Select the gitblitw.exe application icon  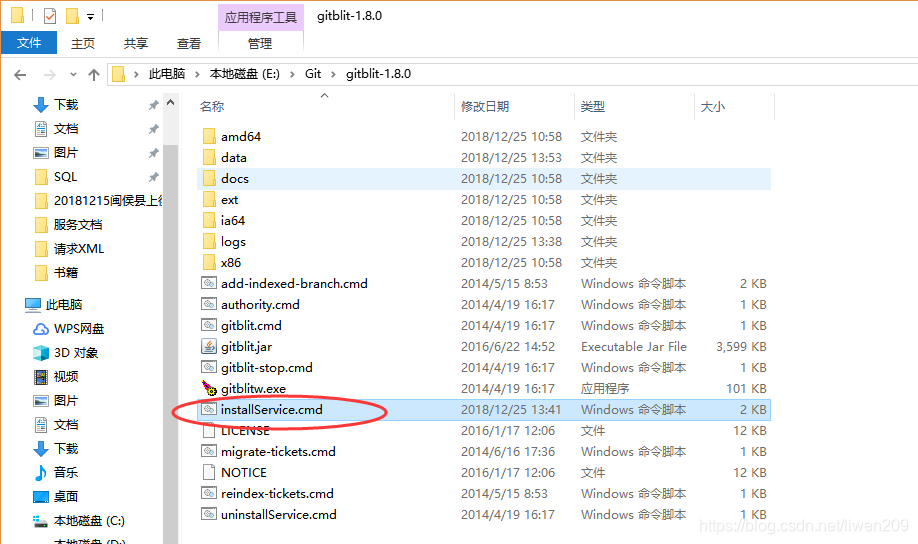209,388
